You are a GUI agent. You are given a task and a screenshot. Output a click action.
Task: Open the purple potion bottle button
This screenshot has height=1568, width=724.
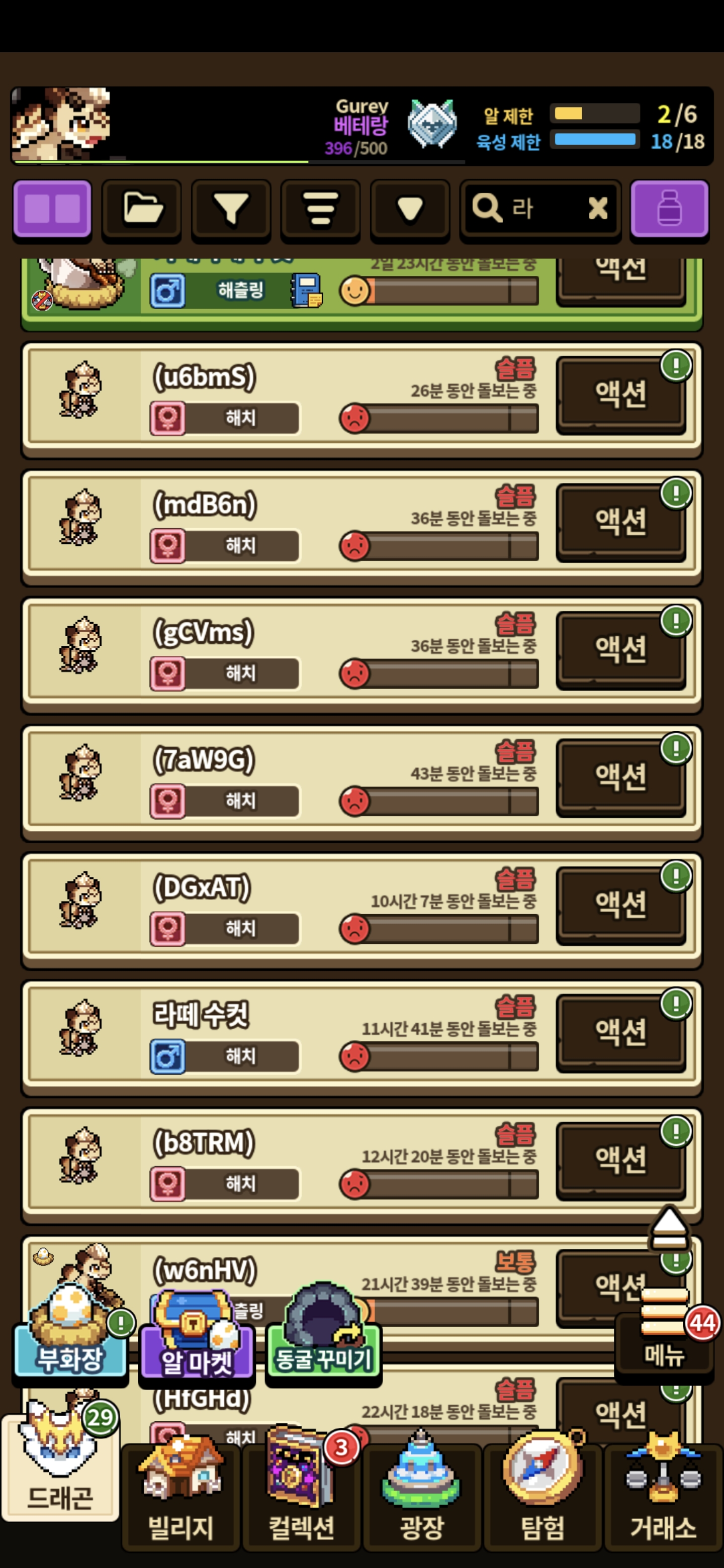click(669, 210)
